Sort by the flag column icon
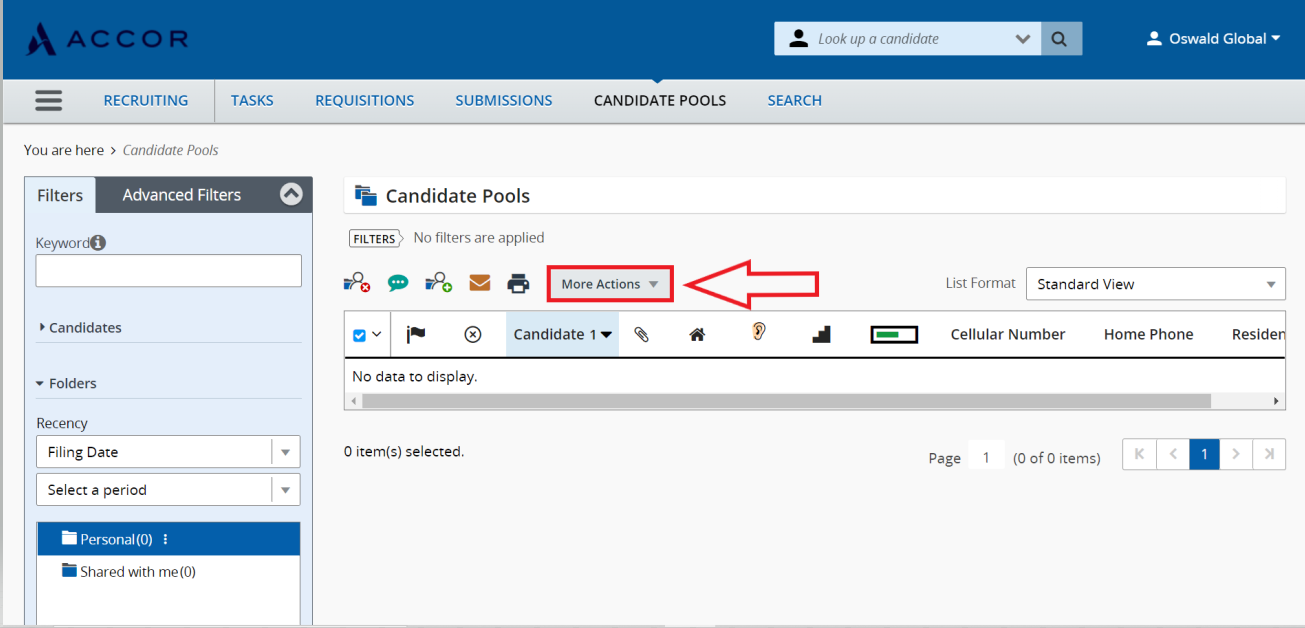The image size is (1305, 628). (415, 333)
